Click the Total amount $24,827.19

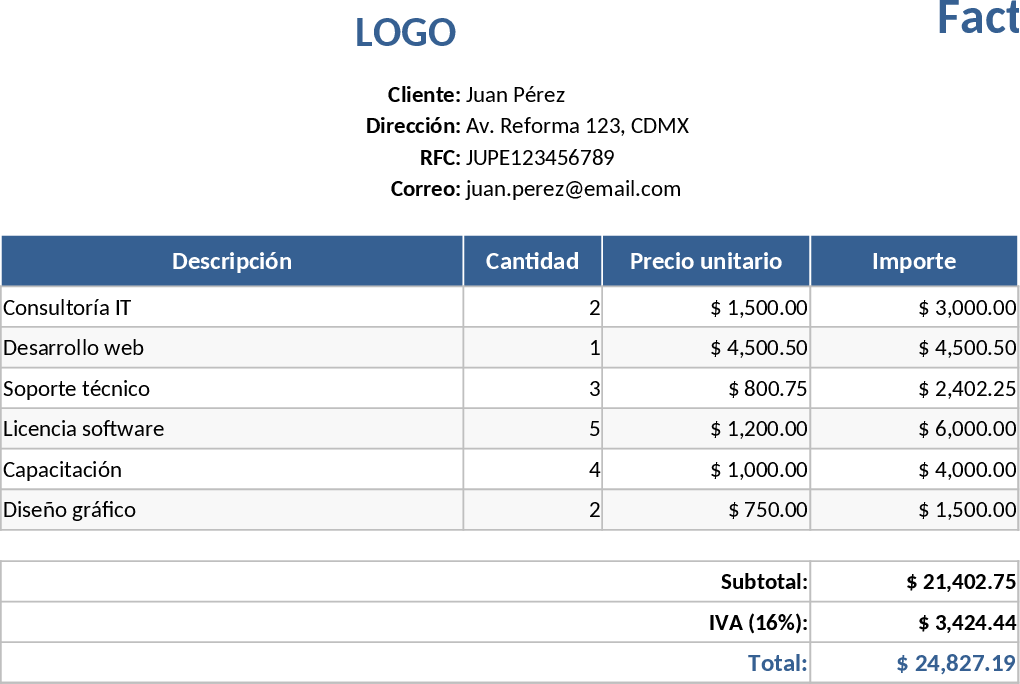coord(955,663)
